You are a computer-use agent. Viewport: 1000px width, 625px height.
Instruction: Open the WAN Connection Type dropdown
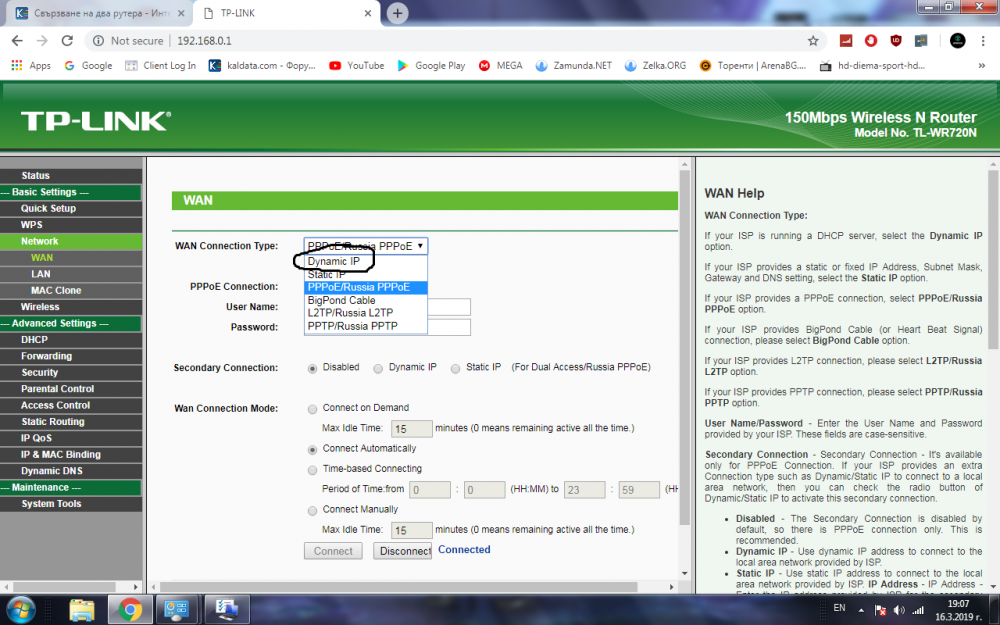click(x=365, y=246)
